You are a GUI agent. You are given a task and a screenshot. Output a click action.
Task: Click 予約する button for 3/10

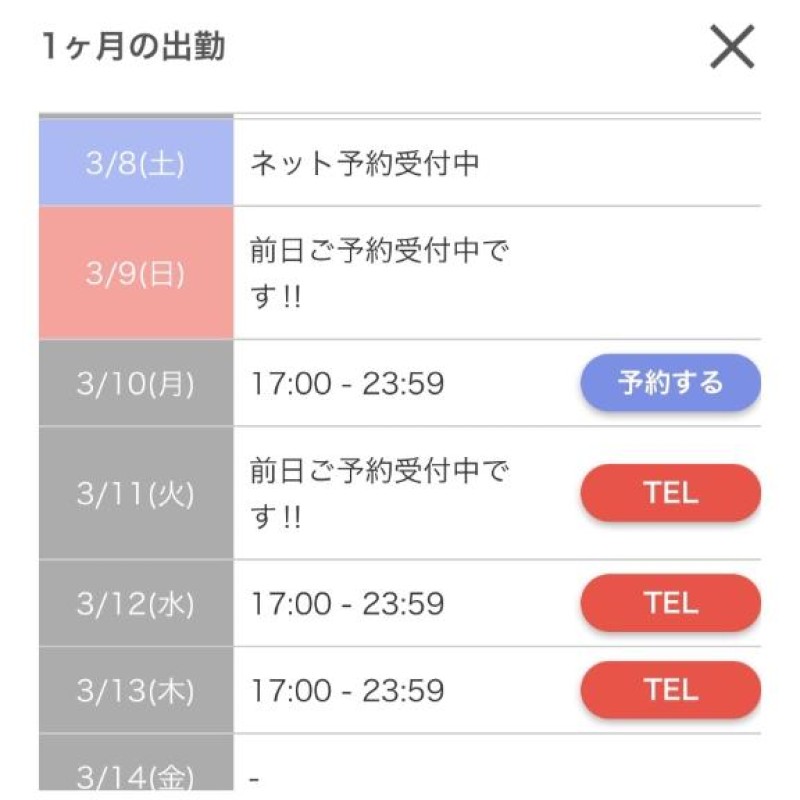pos(670,383)
